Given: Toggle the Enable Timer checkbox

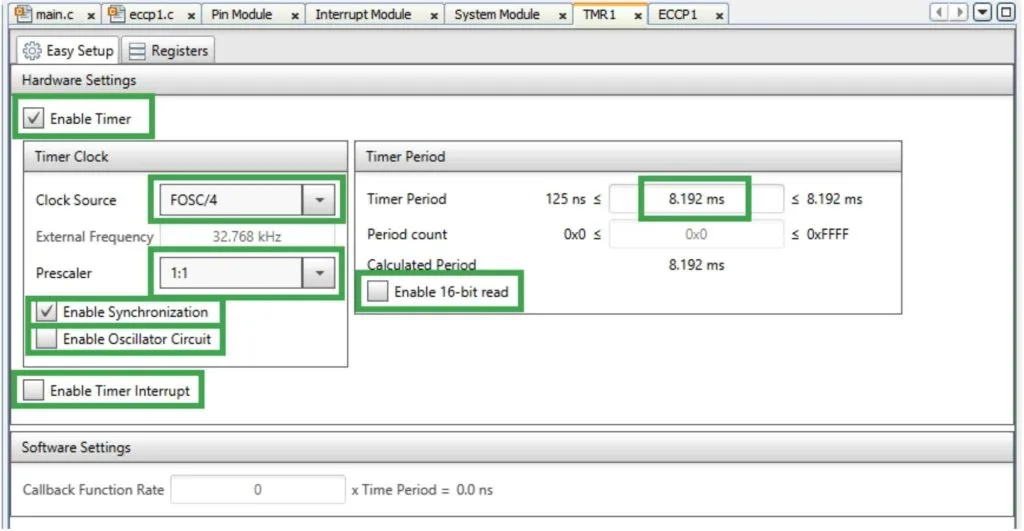Looking at the screenshot, I should [33, 118].
